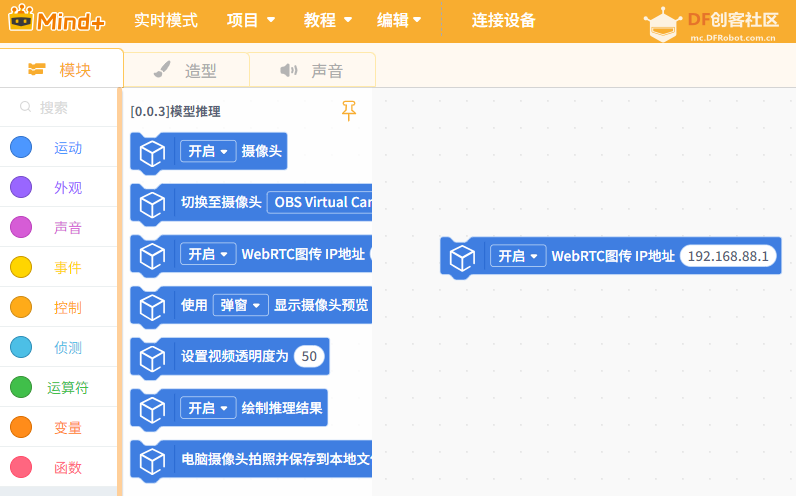The width and height of the screenshot is (796, 496).
Task: Open the 编辑 menu
Action: tap(399, 20)
